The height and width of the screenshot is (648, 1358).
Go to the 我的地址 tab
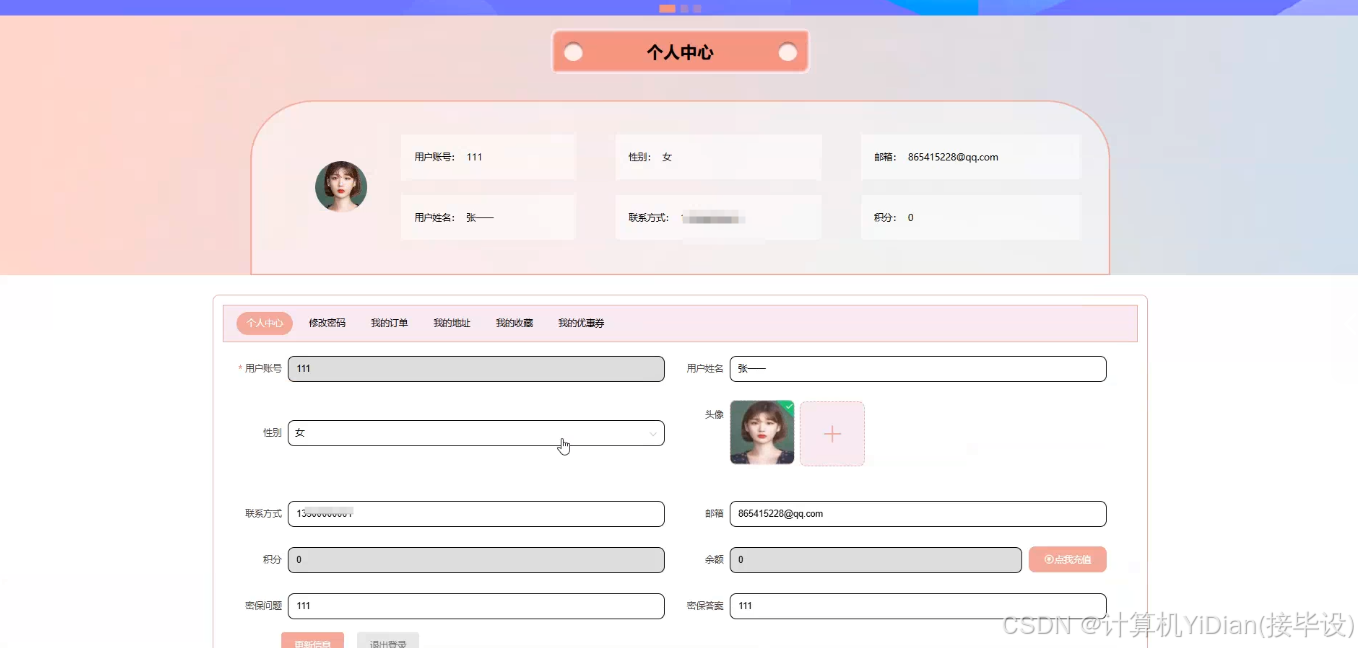pos(452,323)
